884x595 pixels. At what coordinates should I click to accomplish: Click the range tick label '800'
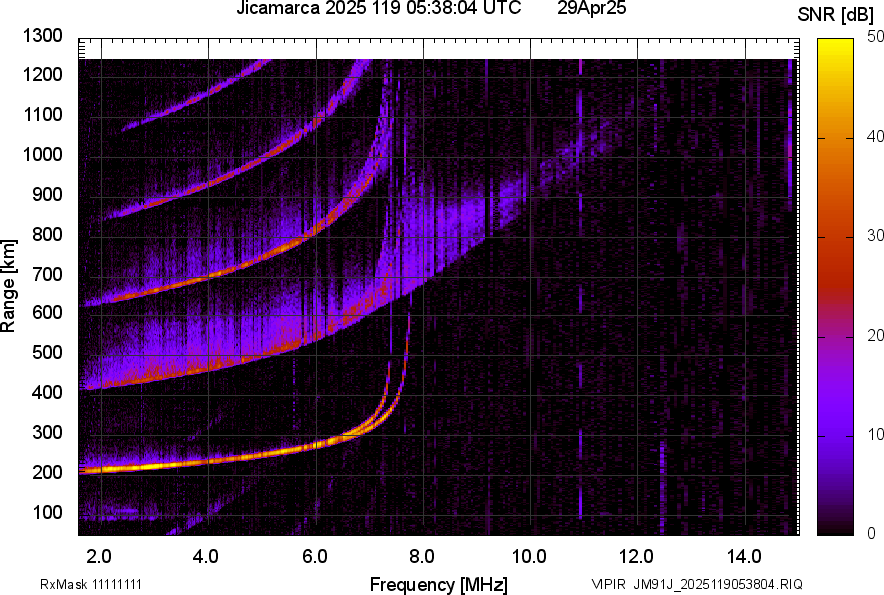click(x=47, y=234)
